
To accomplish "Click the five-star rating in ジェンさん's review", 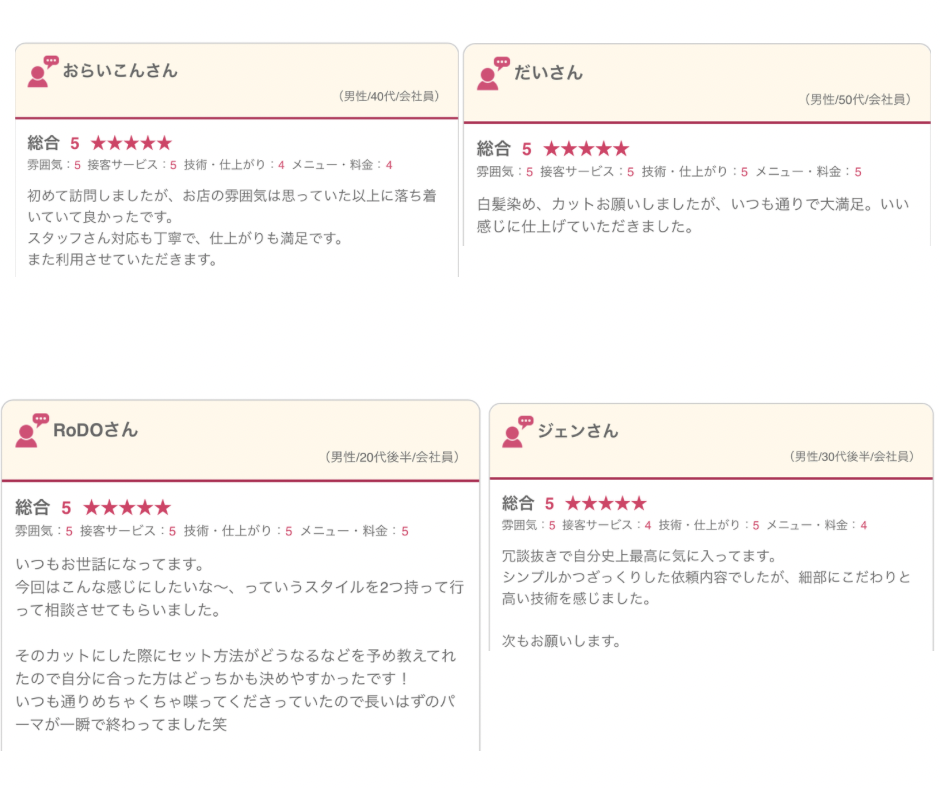I will tap(606, 504).
